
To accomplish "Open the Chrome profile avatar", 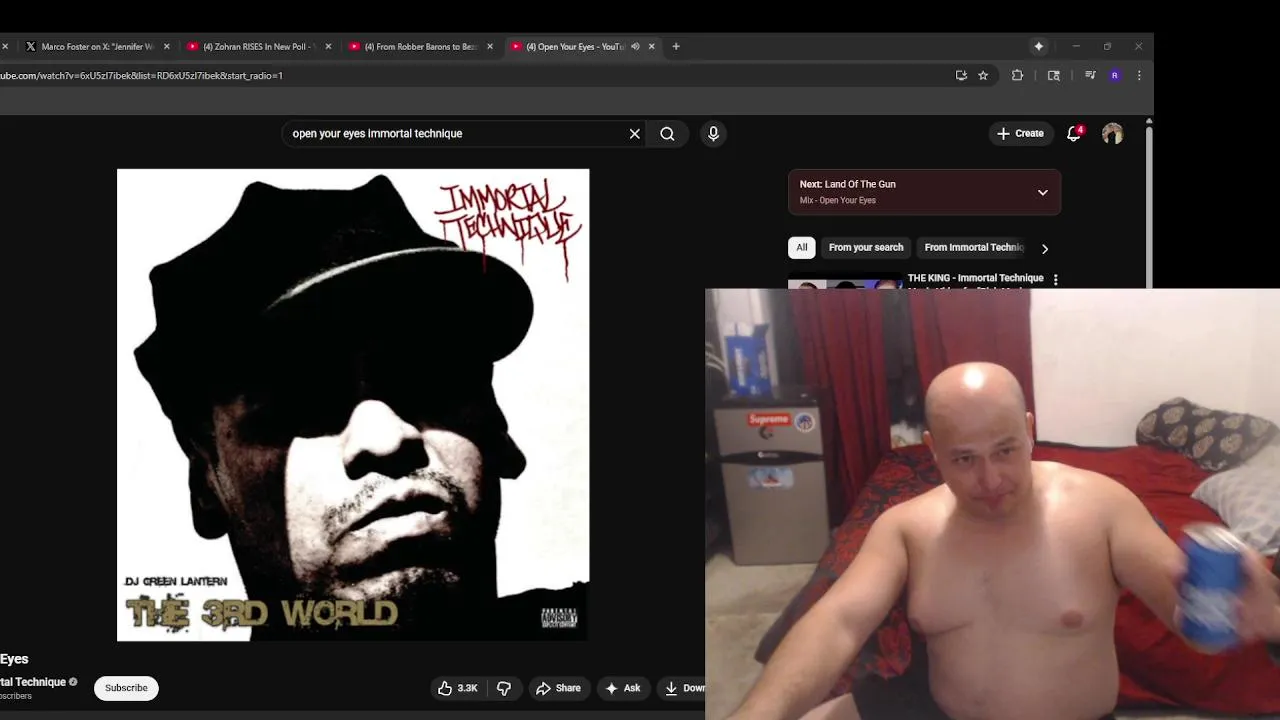I will coord(1115,75).
